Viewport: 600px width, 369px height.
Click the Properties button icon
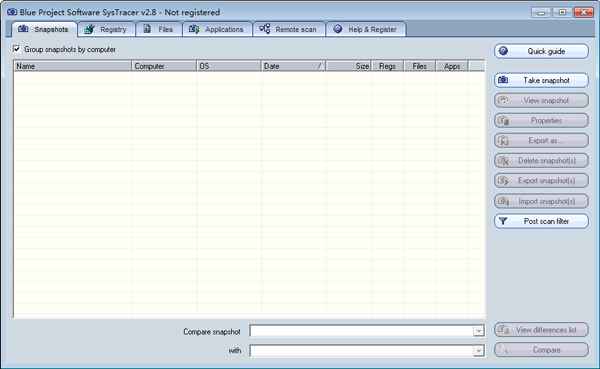[x=503, y=121]
